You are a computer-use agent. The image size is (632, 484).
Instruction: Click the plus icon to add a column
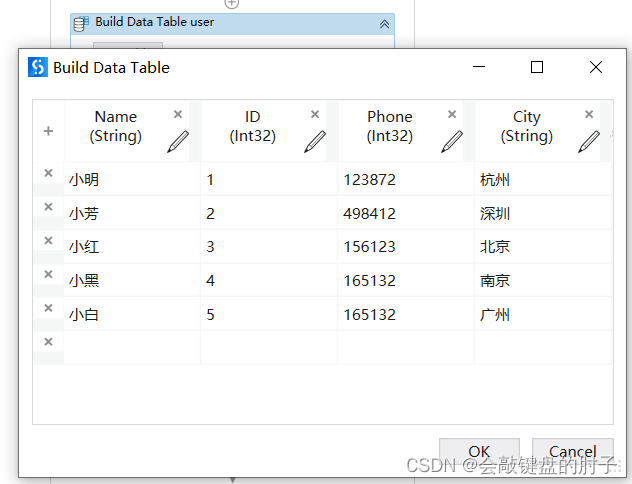pyautogui.click(x=48, y=131)
